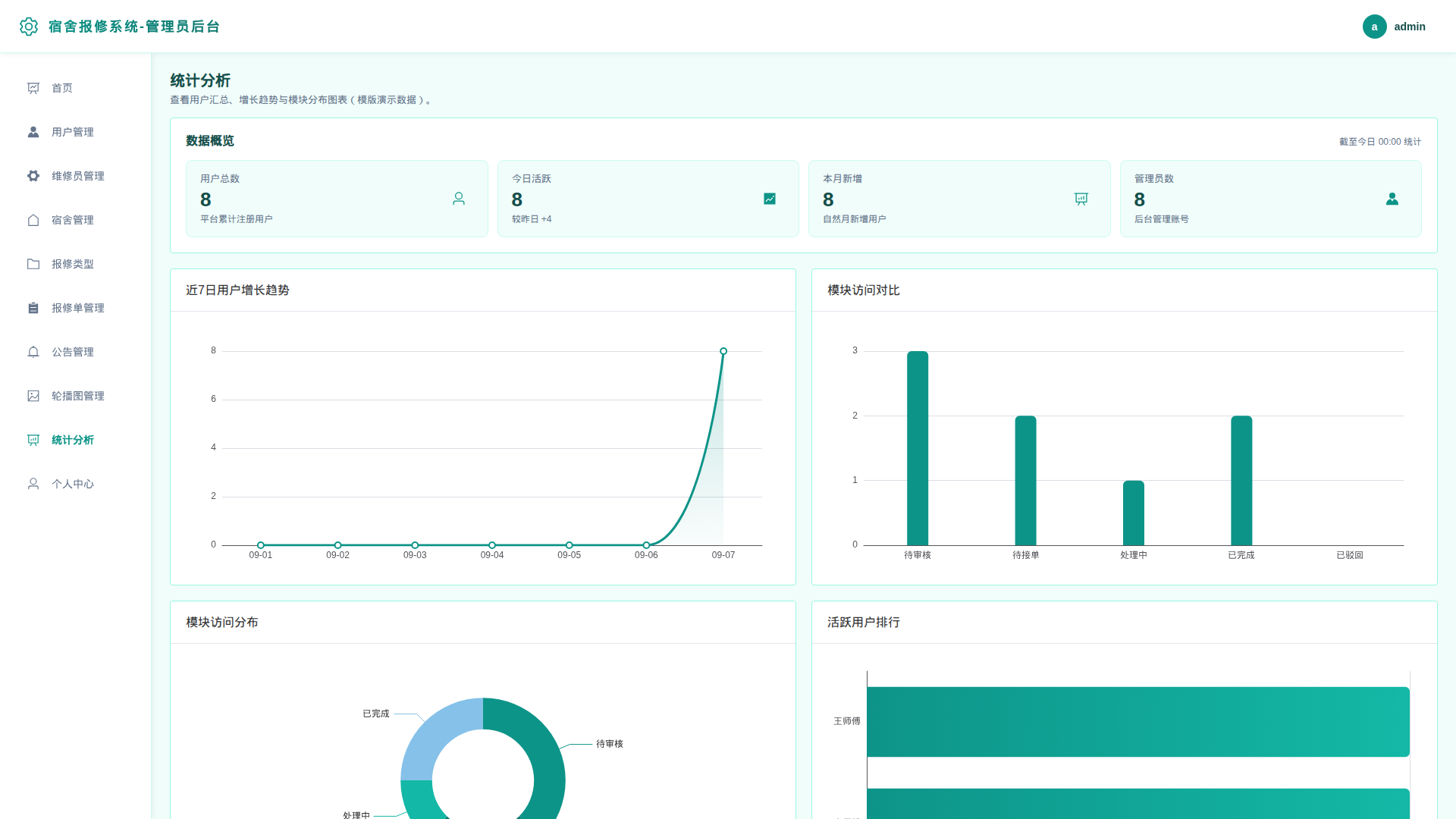Open 轮播图管理 menu item
This screenshot has height=819, width=1456.
(x=76, y=396)
